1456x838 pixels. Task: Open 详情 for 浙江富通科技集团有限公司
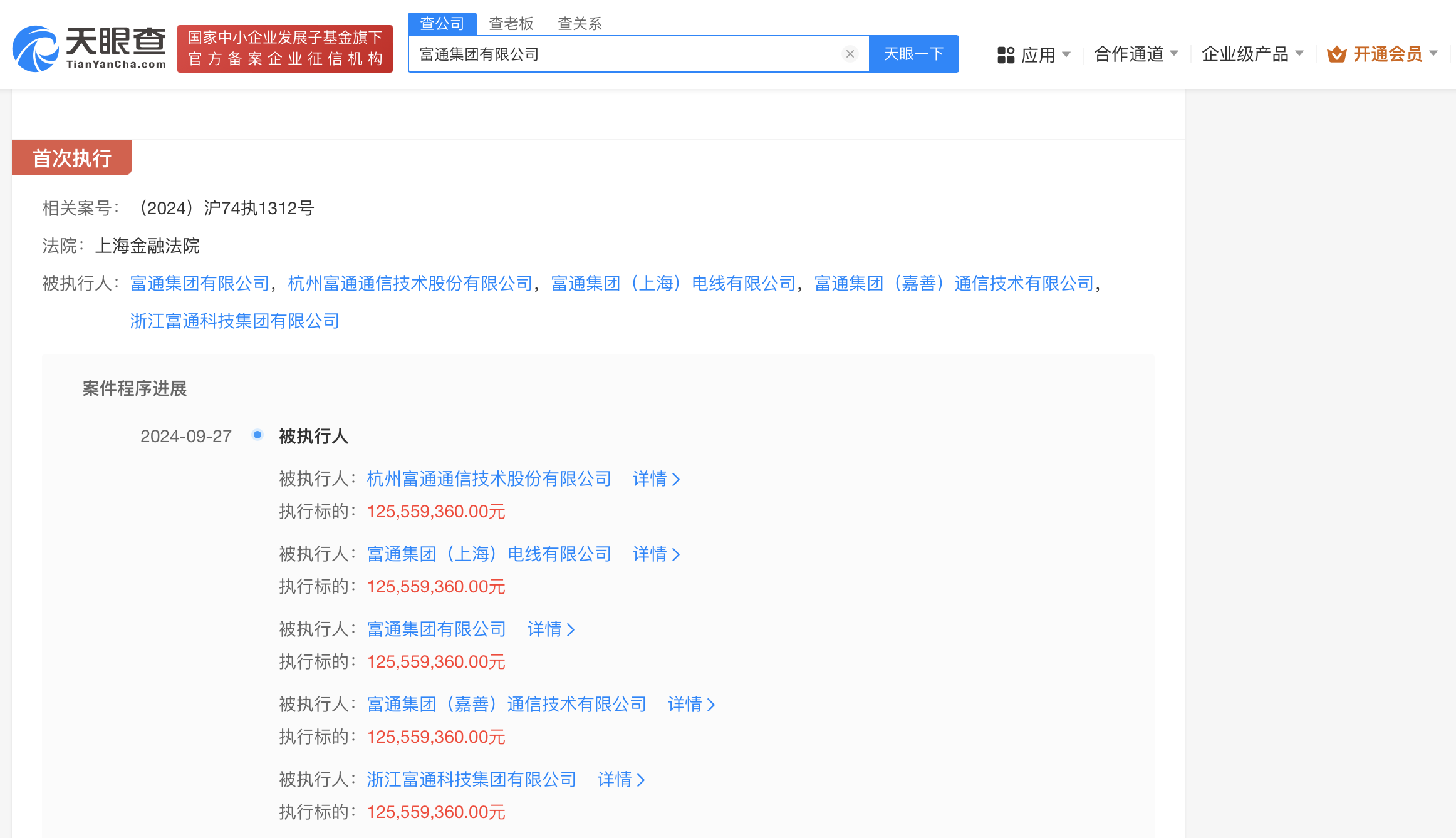[621, 780]
